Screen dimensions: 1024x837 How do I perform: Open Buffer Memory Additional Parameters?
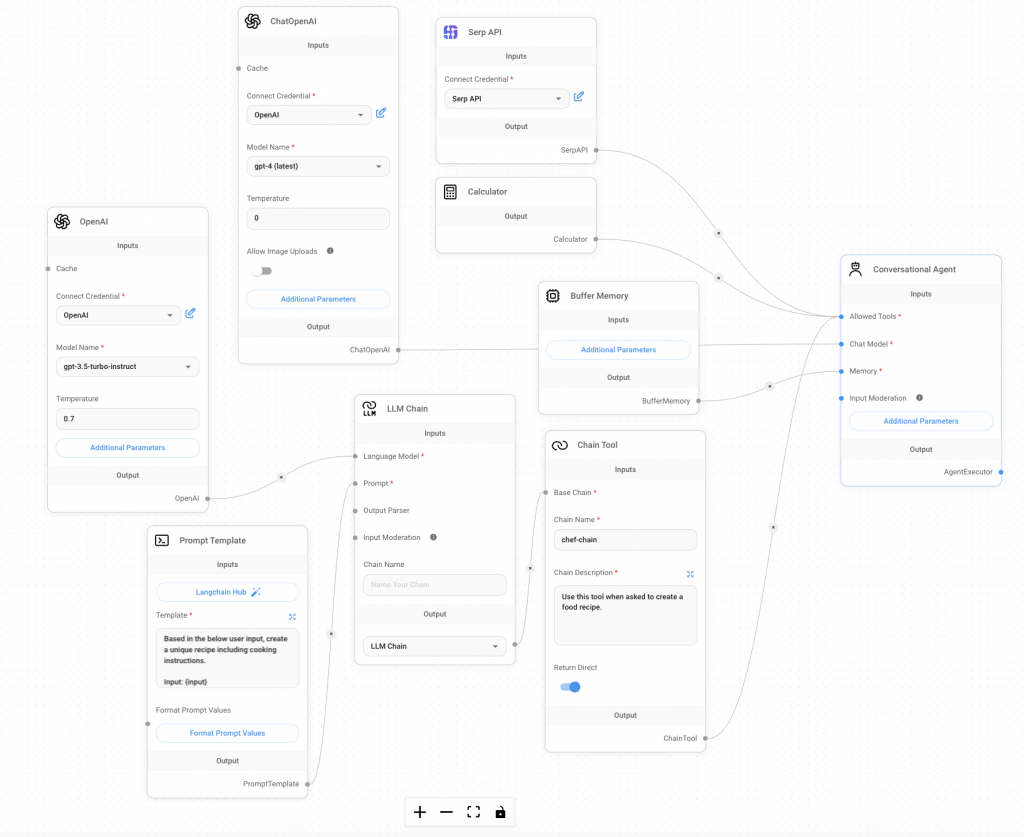[x=618, y=350]
